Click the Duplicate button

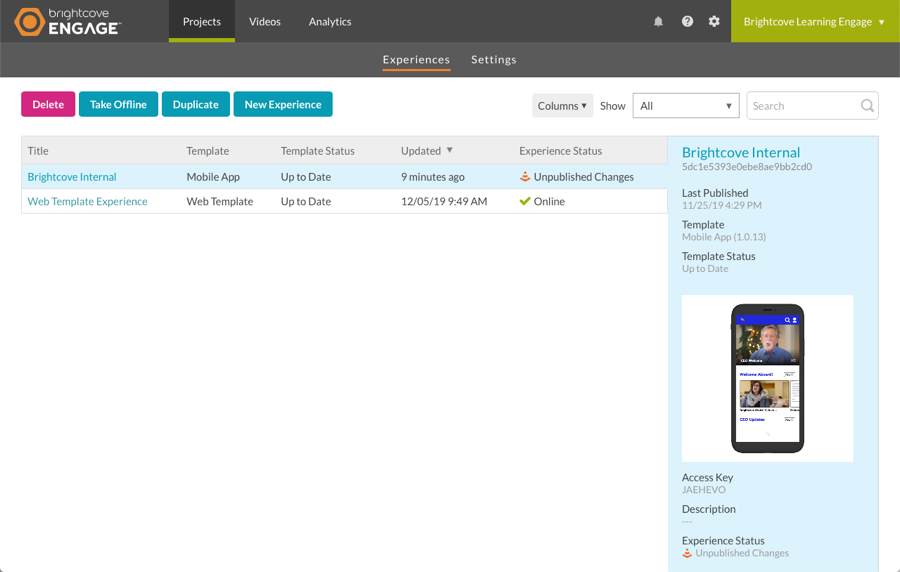click(x=196, y=104)
